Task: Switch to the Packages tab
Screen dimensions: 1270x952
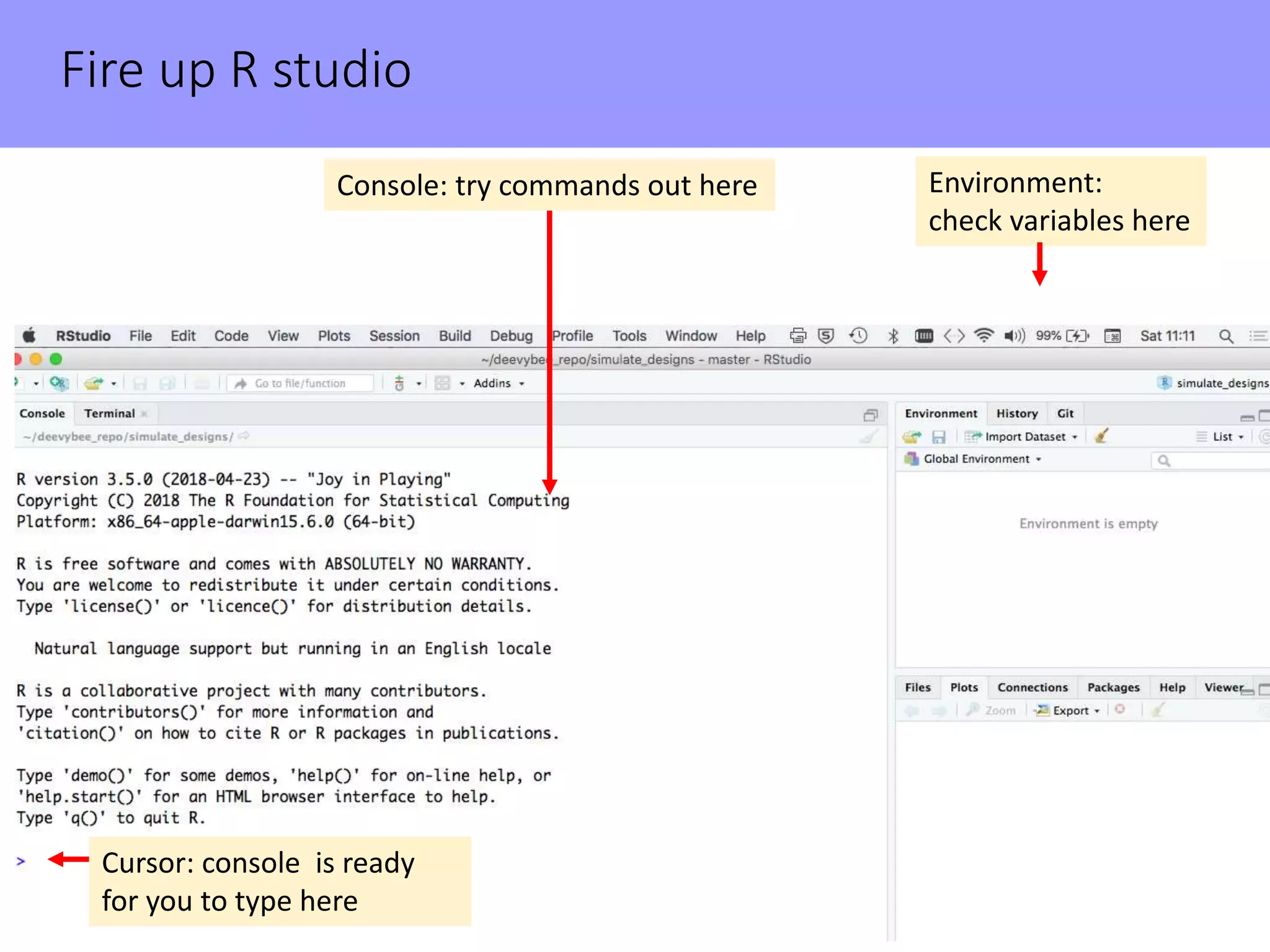Action: (x=1113, y=688)
